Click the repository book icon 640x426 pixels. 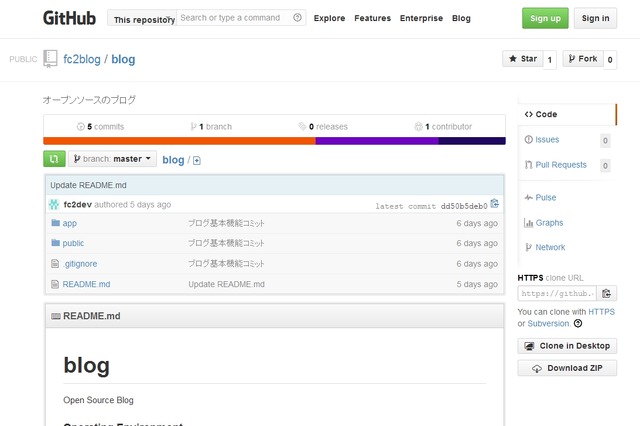coord(50,59)
